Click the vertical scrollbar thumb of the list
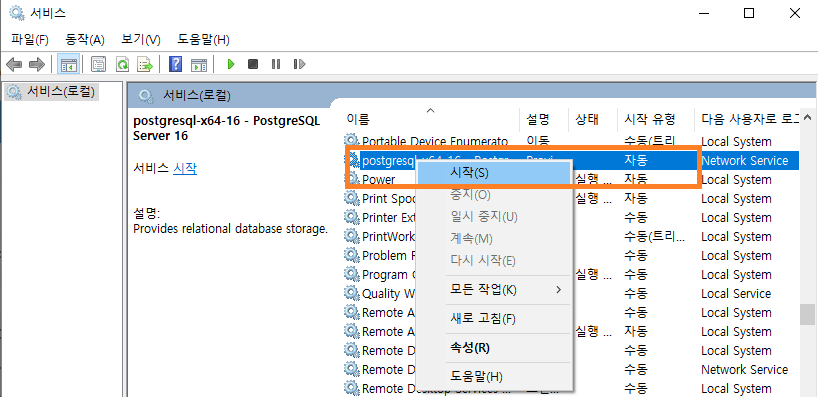The width and height of the screenshot is (818, 397). [x=808, y=314]
